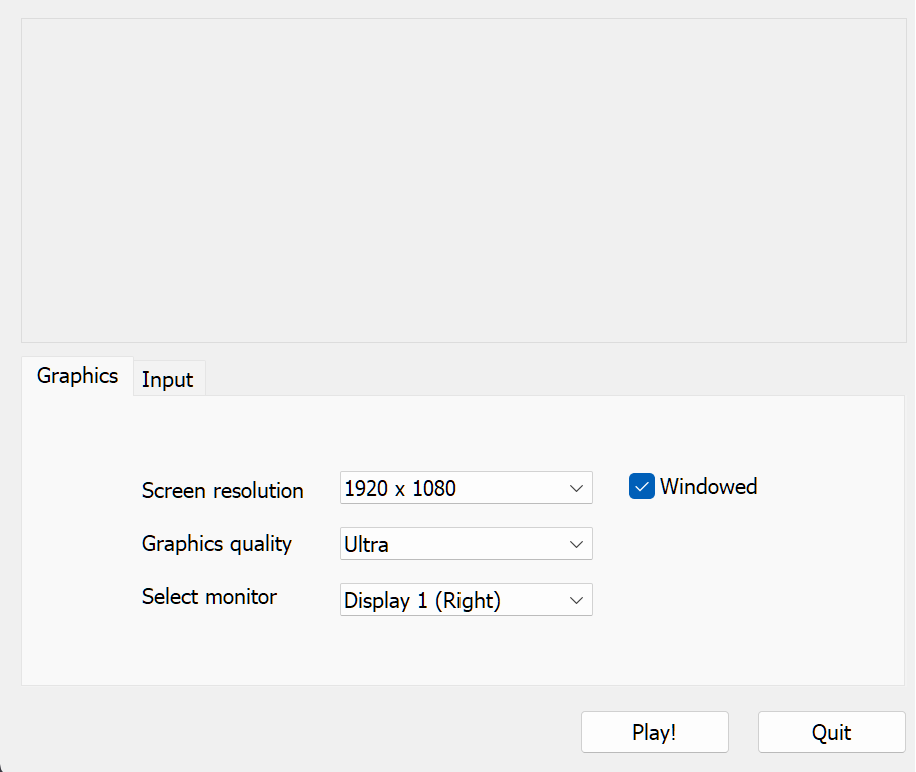Viewport: 916px width, 772px height.
Task: Select the Ultra value text
Action: [366, 544]
